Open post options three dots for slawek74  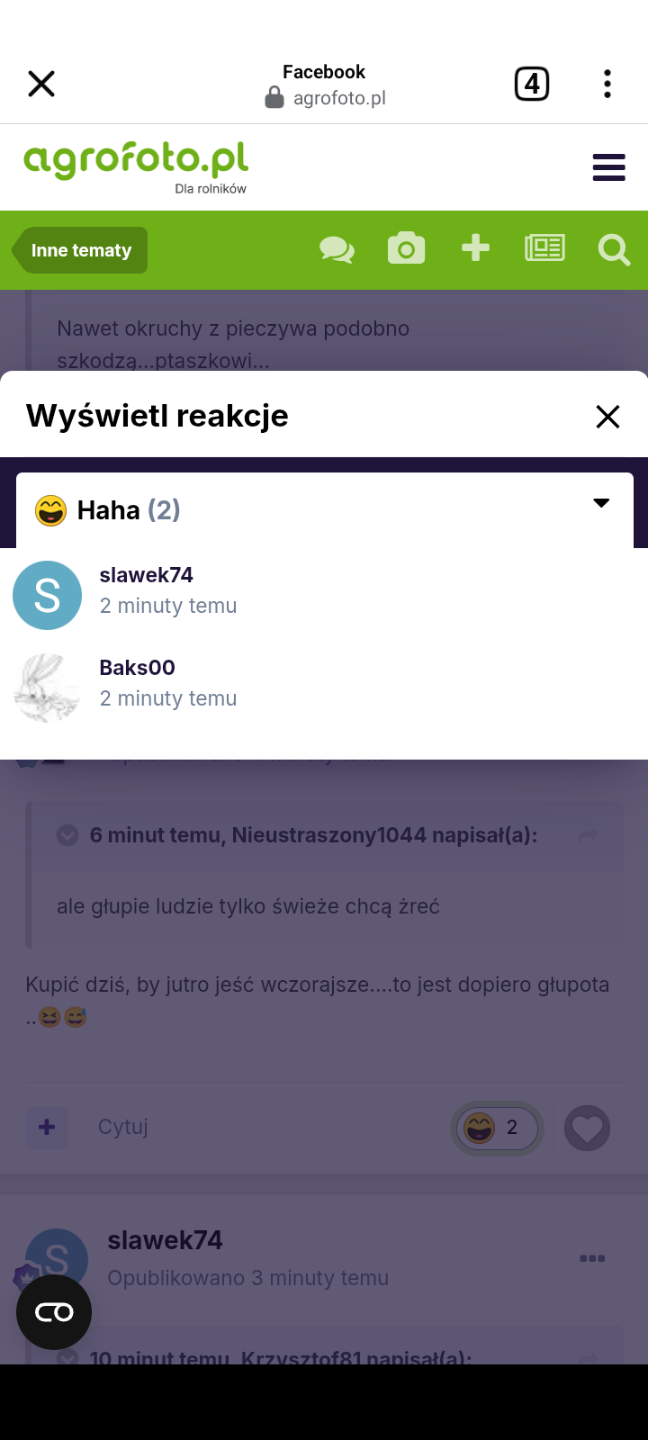[x=592, y=1258]
